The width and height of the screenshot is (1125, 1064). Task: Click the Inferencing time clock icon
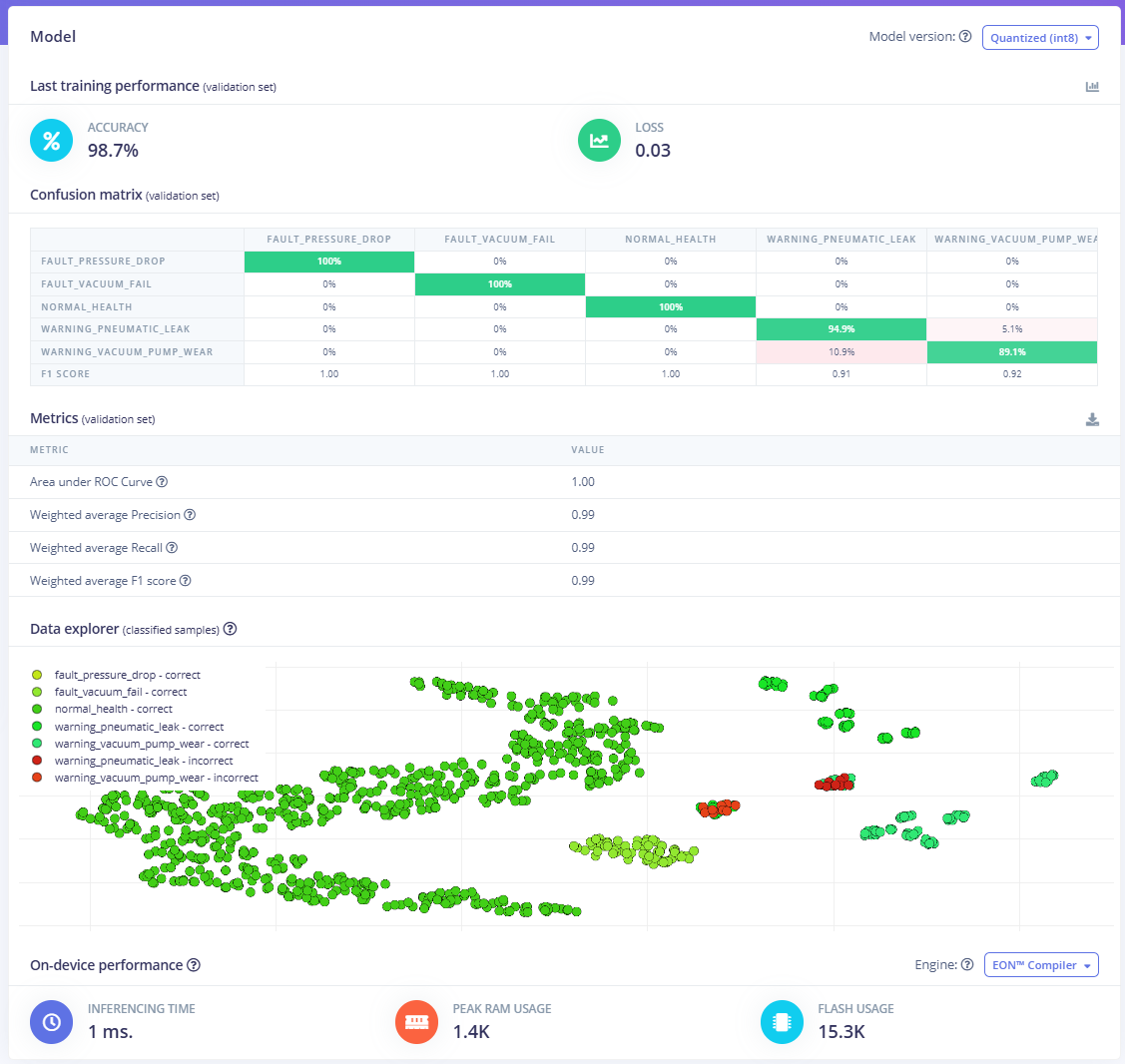pyautogui.click(x=51, y=1022)
